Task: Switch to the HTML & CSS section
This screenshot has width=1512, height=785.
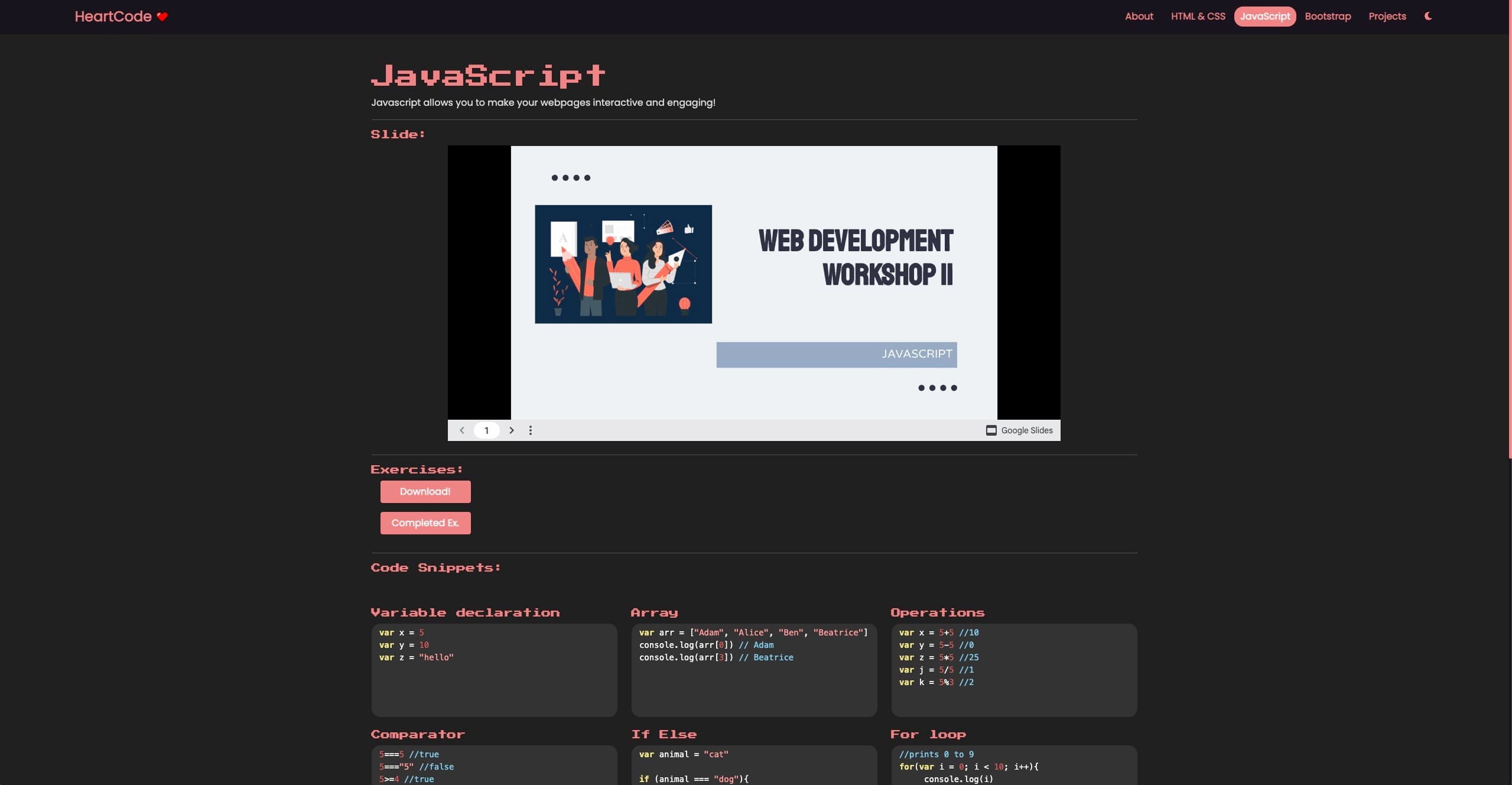Action: [1197, 16]
